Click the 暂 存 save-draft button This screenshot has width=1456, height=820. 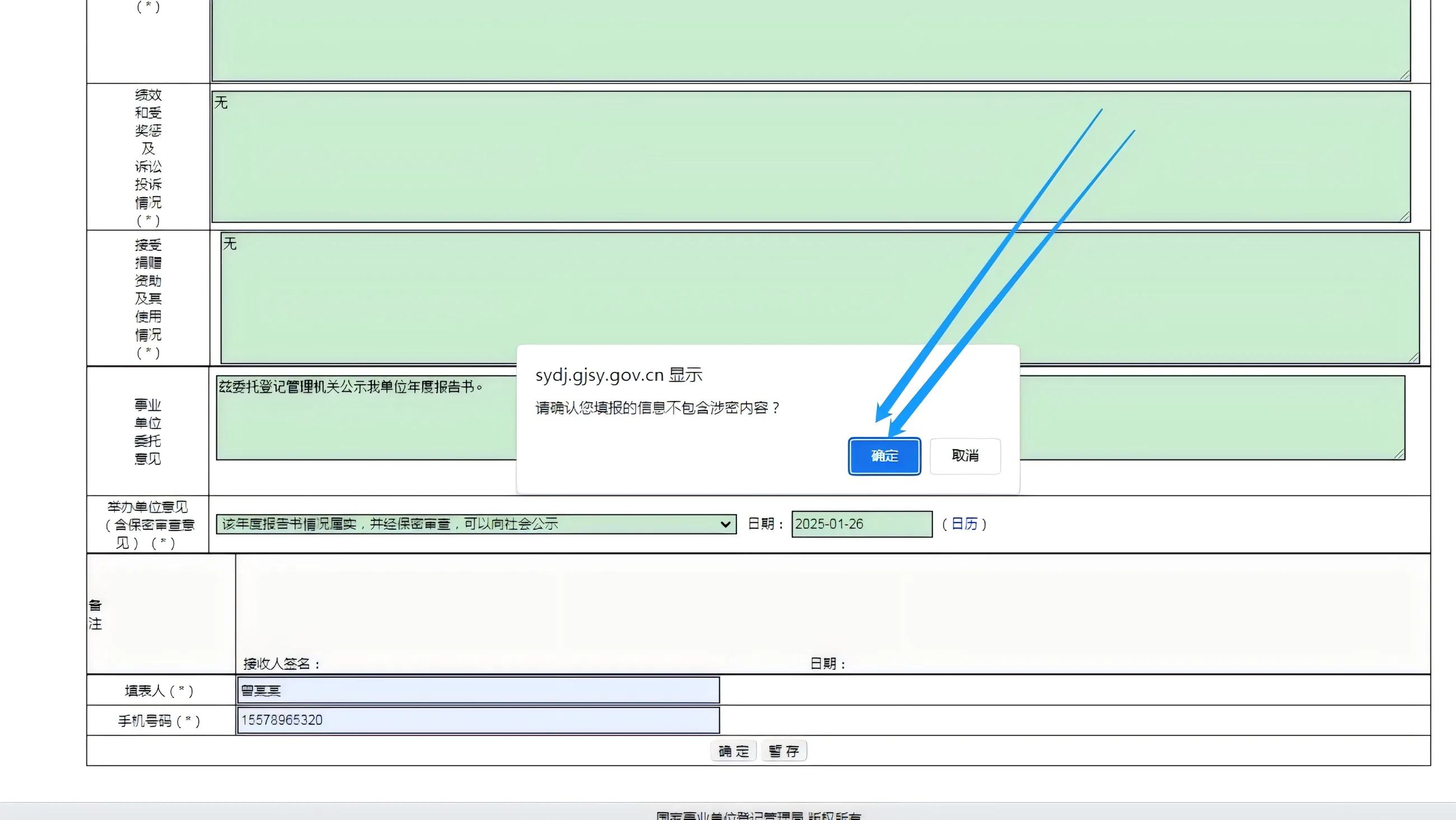coord(783,751)
